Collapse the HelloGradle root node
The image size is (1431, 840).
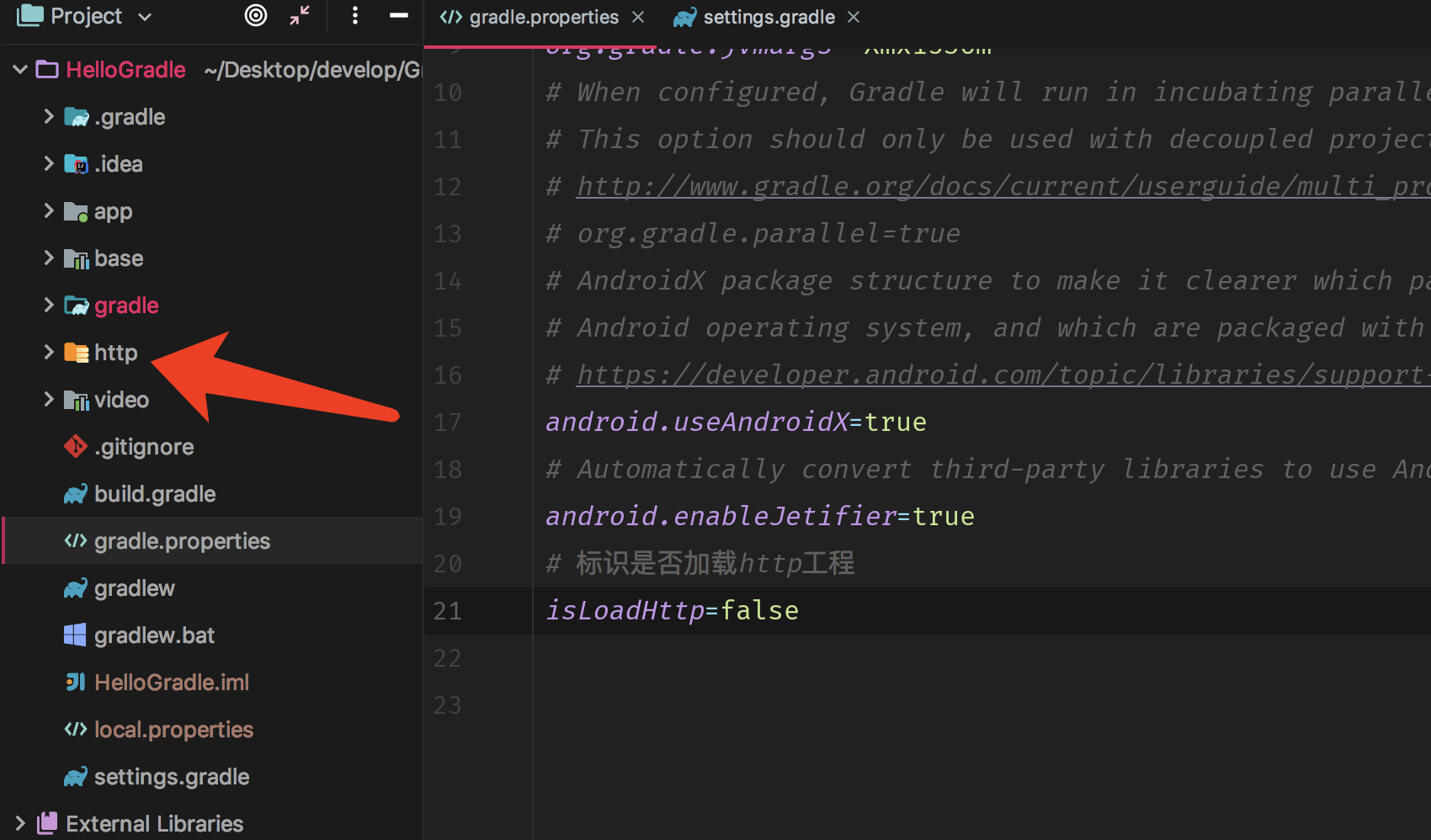point(20,70)
